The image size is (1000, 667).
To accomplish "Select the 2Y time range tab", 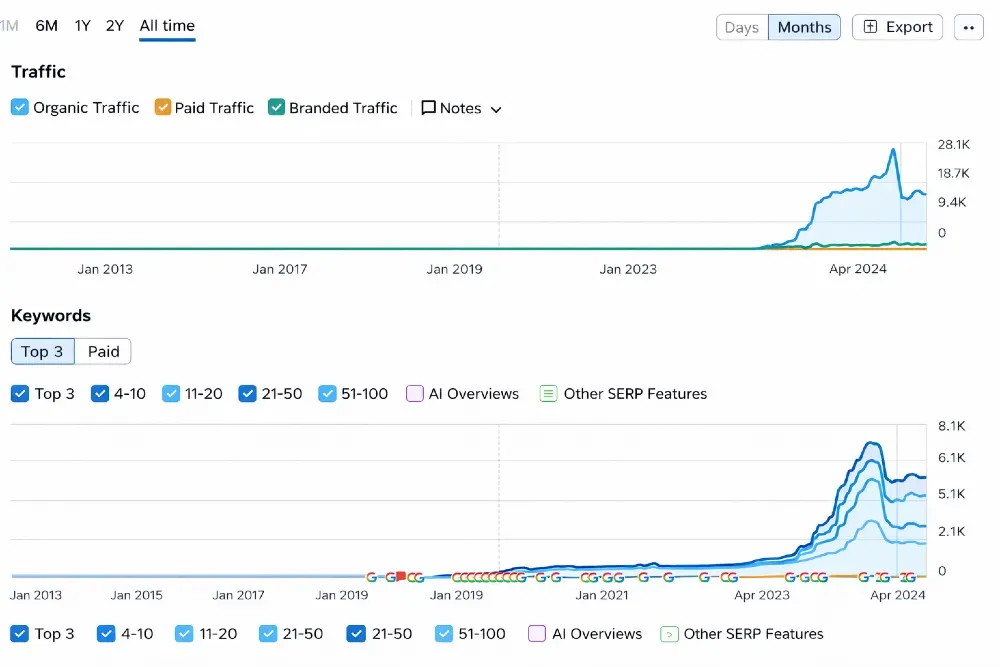I will pos(115,26).
